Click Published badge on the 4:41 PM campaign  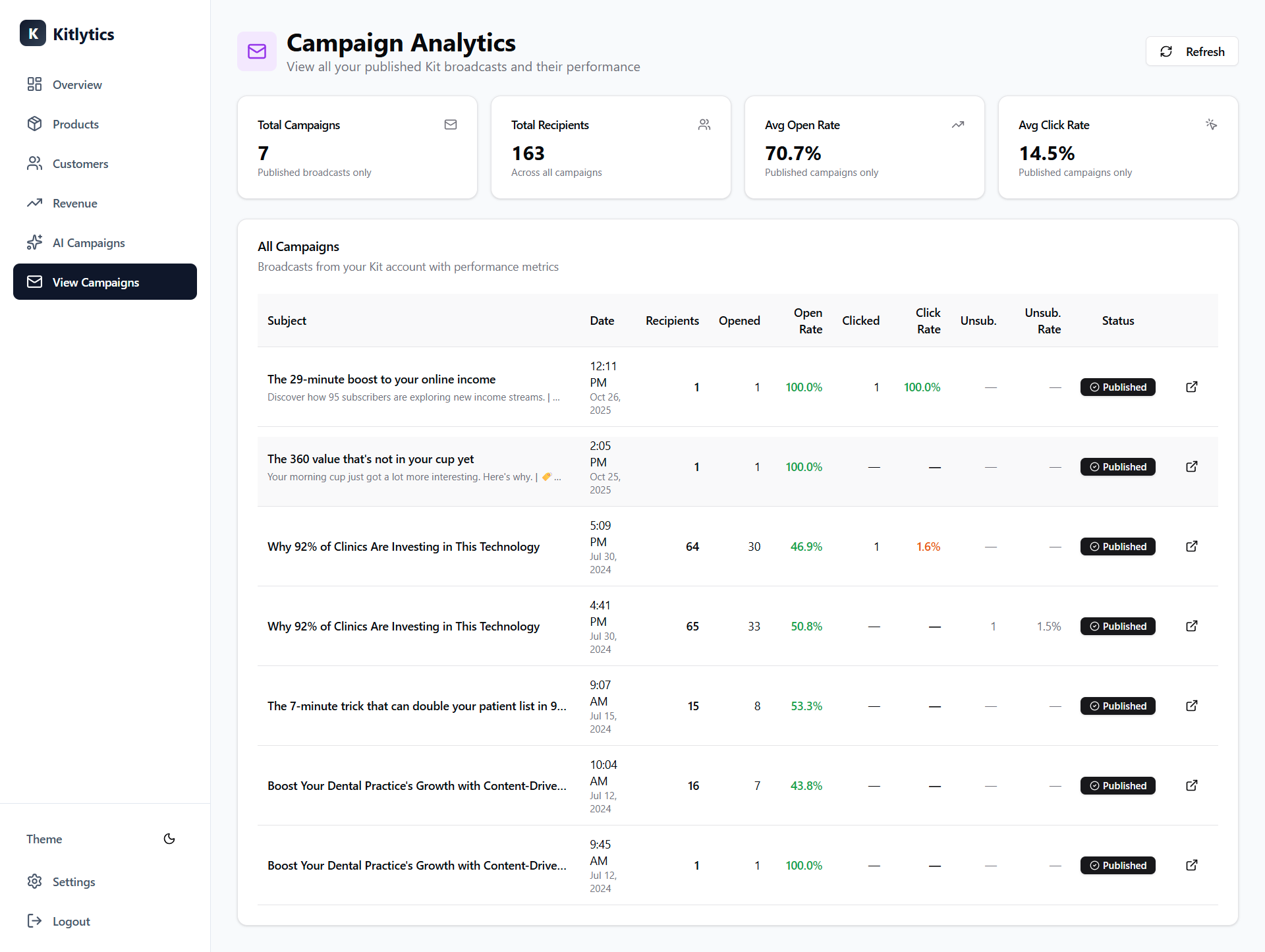tap(1117, 626)
